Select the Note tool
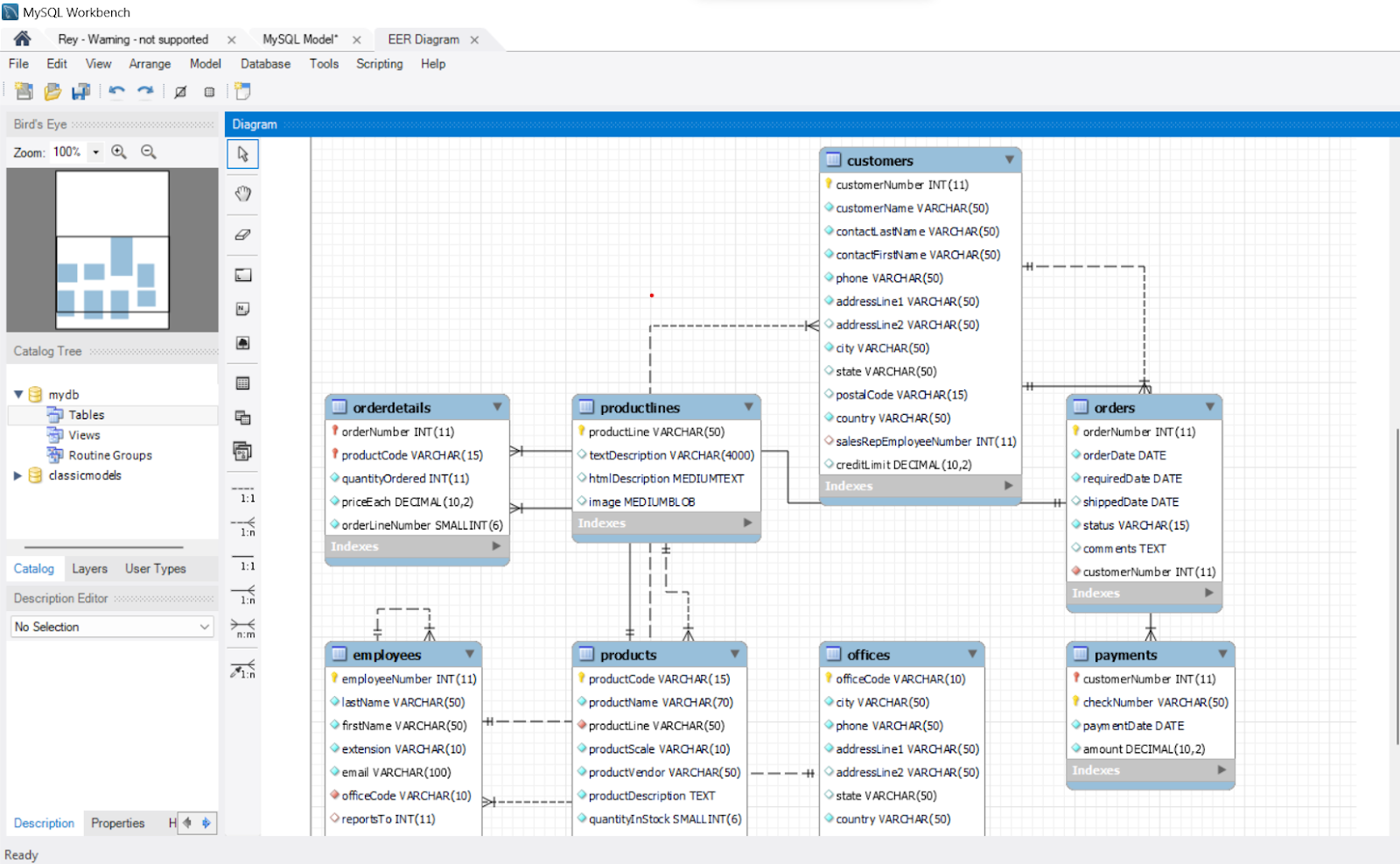The width and height of the screenshot is (1400, 864). pyautogui.click(x=243, y=309)
